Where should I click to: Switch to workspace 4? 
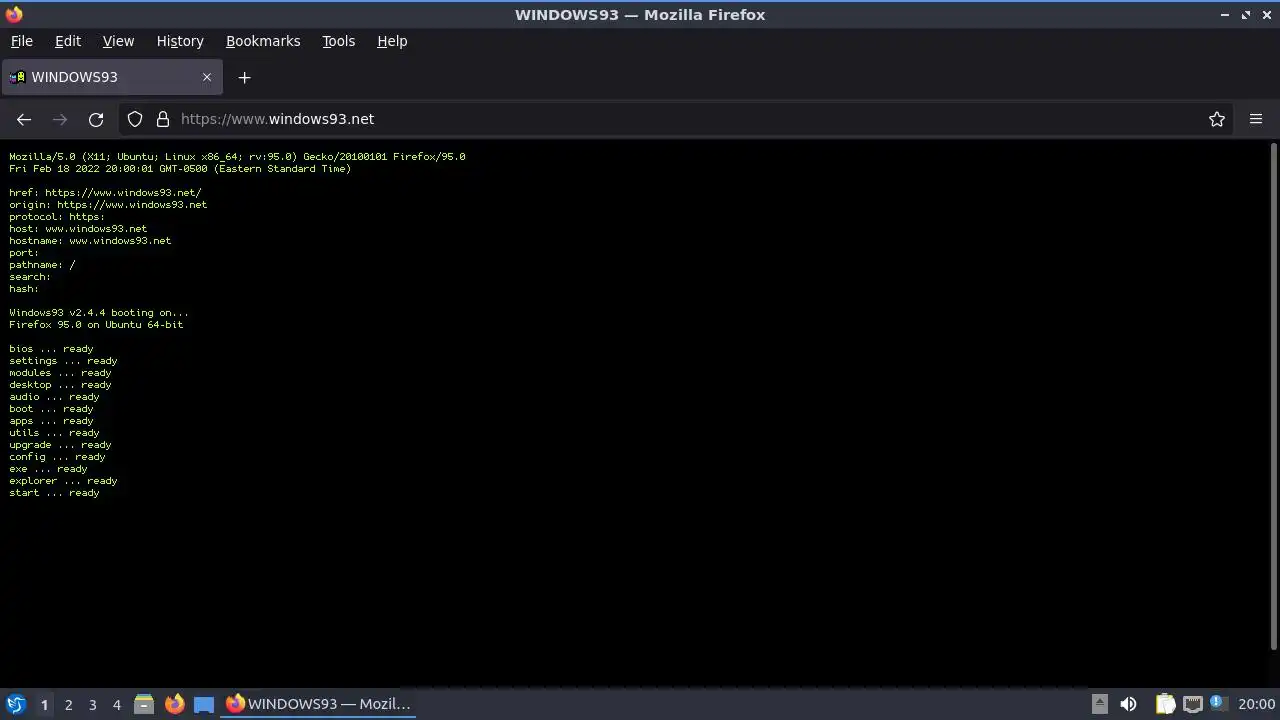tap(116, 704)
